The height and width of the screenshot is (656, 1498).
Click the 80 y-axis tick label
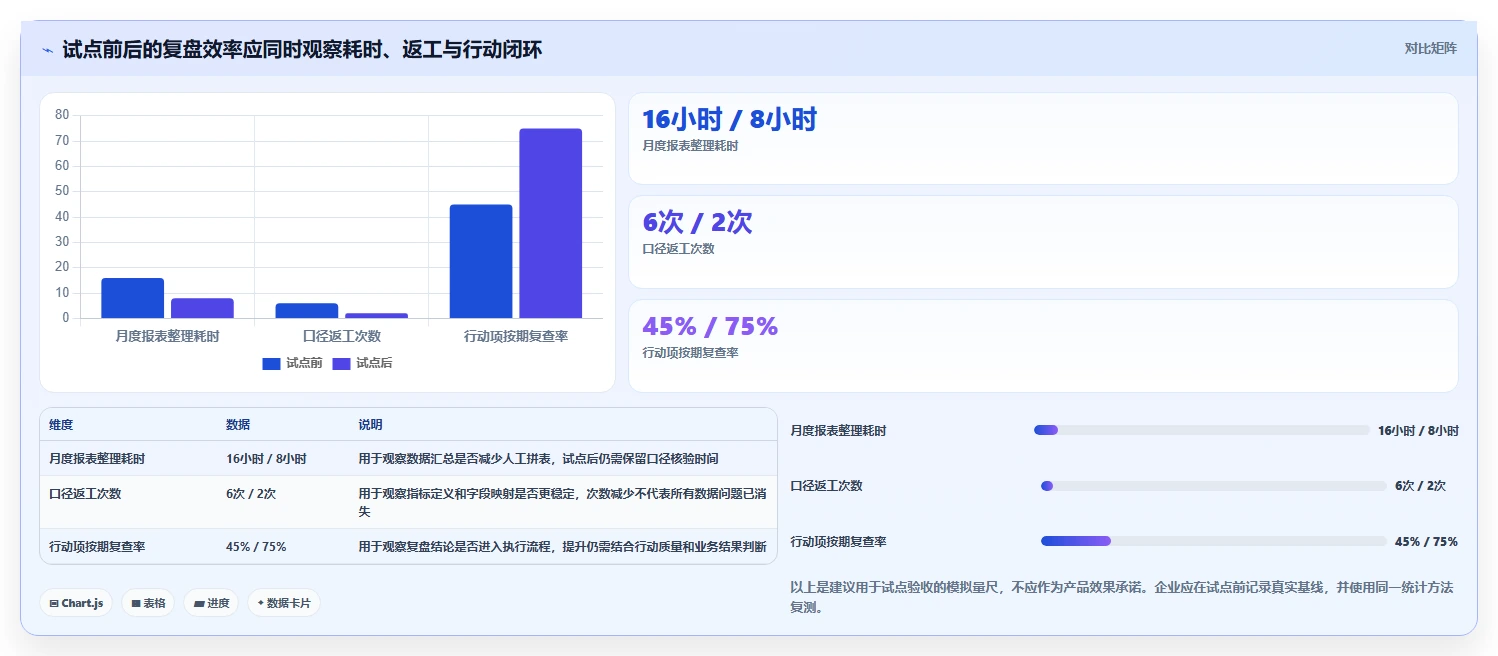pyautogui.click(x=62, y=115)
